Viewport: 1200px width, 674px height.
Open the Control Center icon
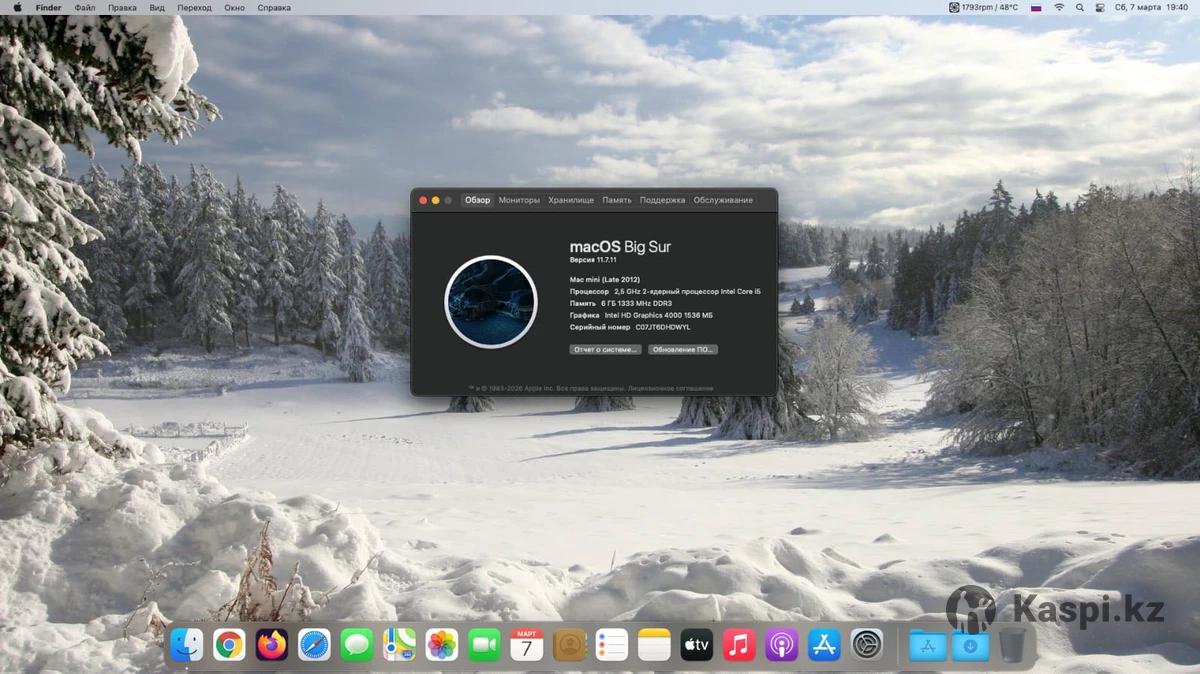click(1100, 7)
